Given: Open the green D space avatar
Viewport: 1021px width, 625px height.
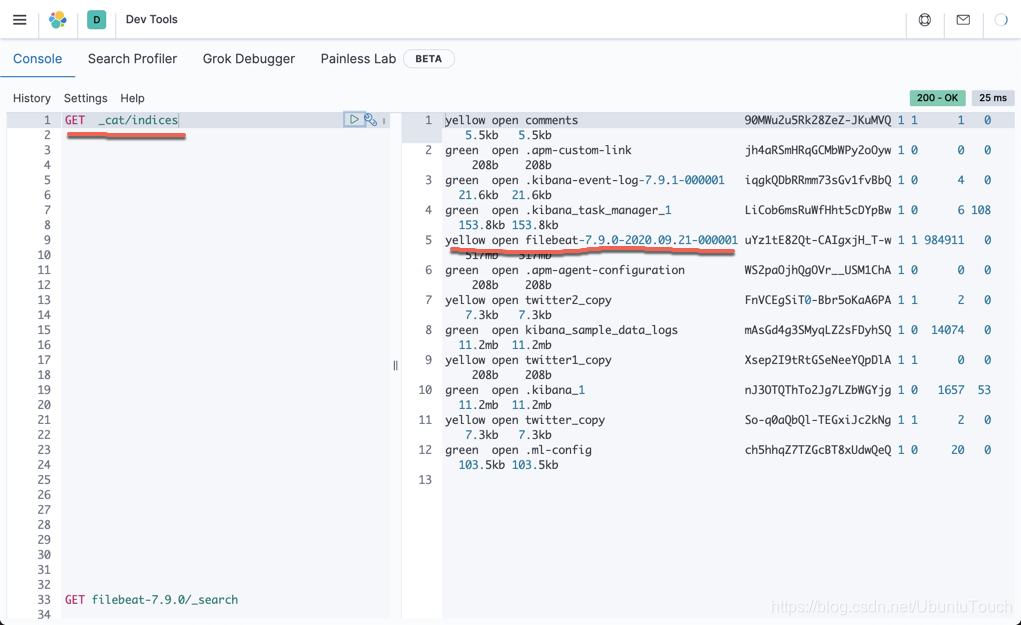Looking at the screenshot, I should (x=96, y=20).
